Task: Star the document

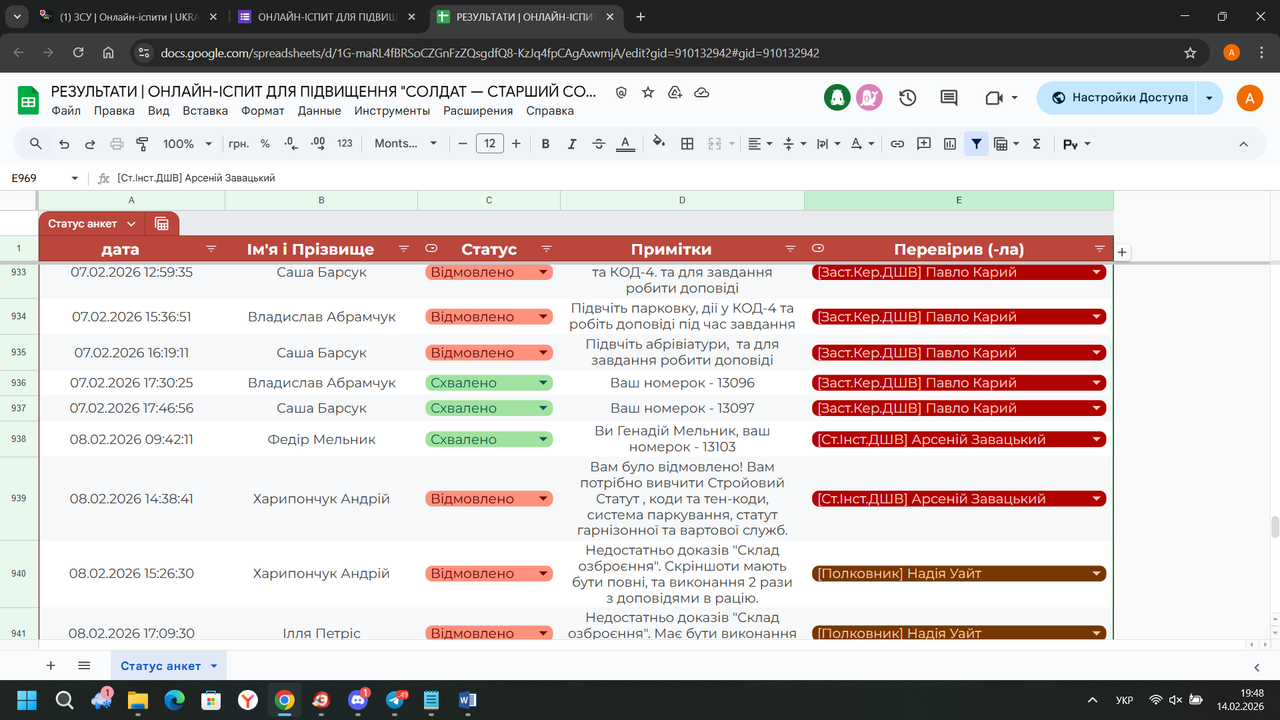Action: click(648, 92)
